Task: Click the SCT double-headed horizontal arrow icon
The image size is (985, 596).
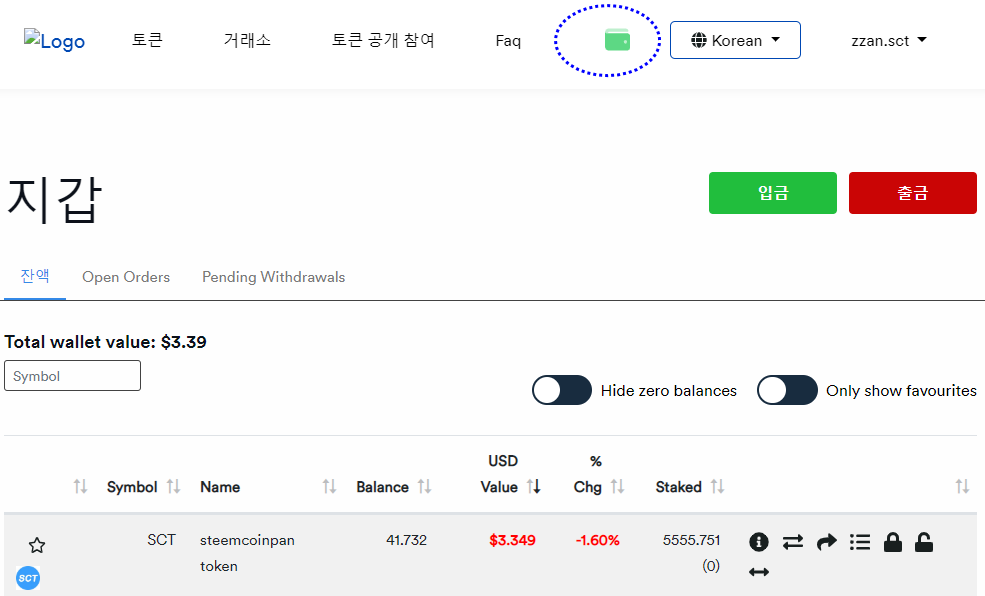Action: click(759, 572)
